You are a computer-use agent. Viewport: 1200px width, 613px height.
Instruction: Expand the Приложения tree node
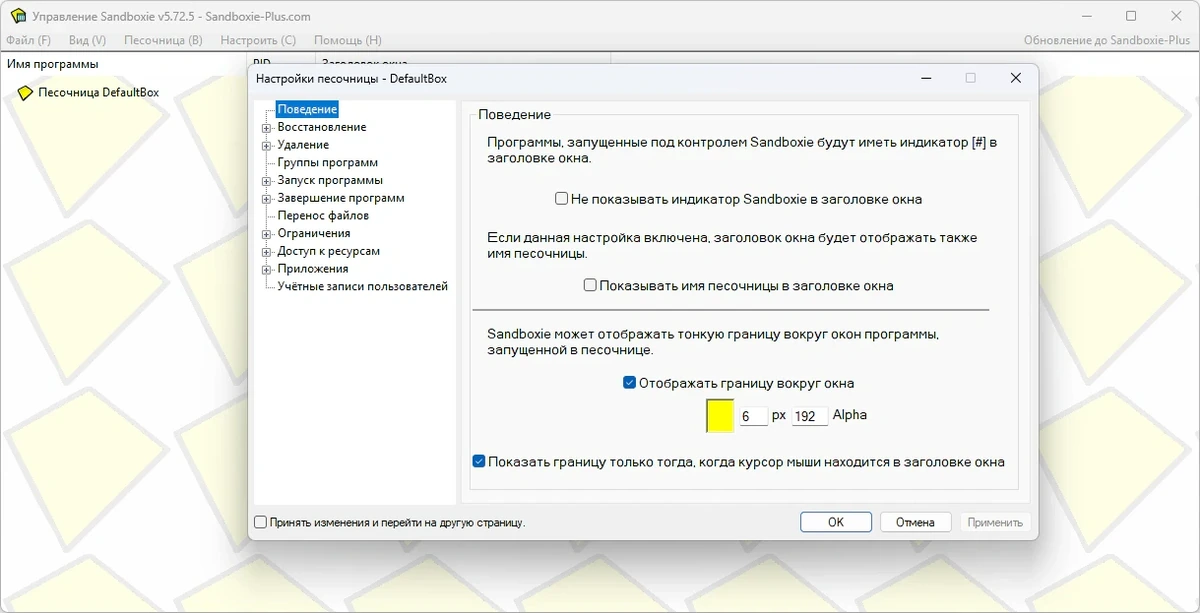266,270
